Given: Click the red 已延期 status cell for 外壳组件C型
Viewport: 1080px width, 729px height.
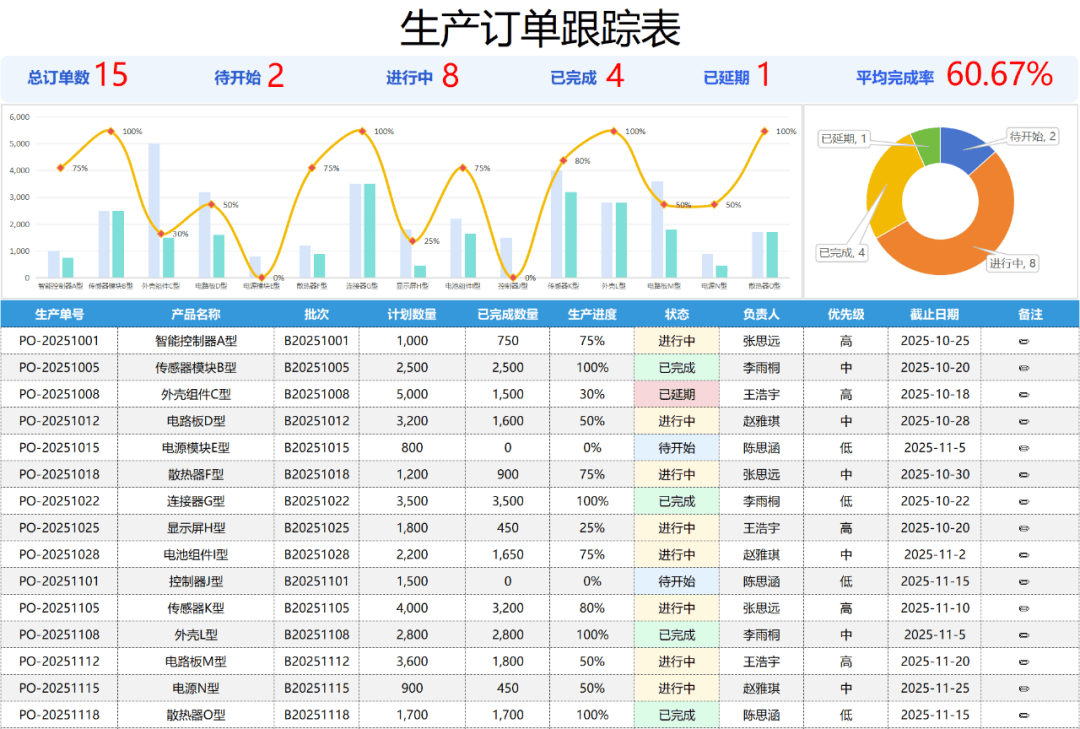Looking at the screenshot, I should point(676,394).
